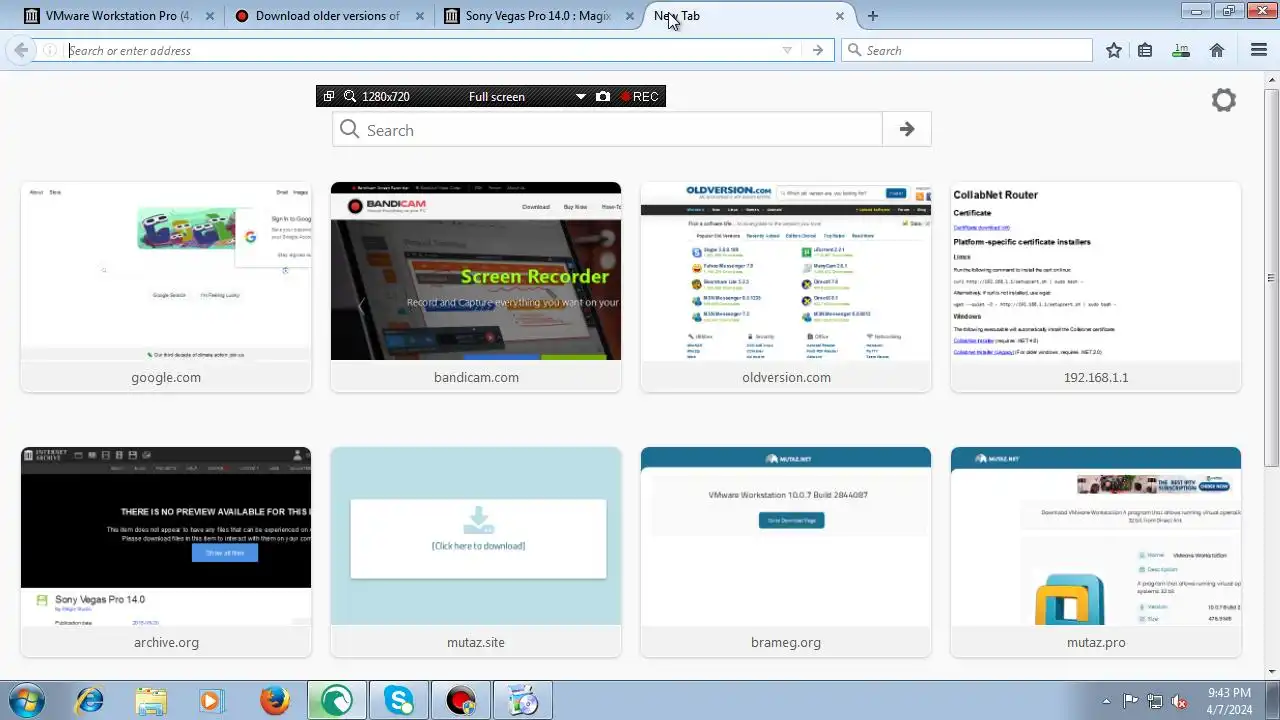
Task: Open the mutaz.site tile
Action: (x=476, y=552)
